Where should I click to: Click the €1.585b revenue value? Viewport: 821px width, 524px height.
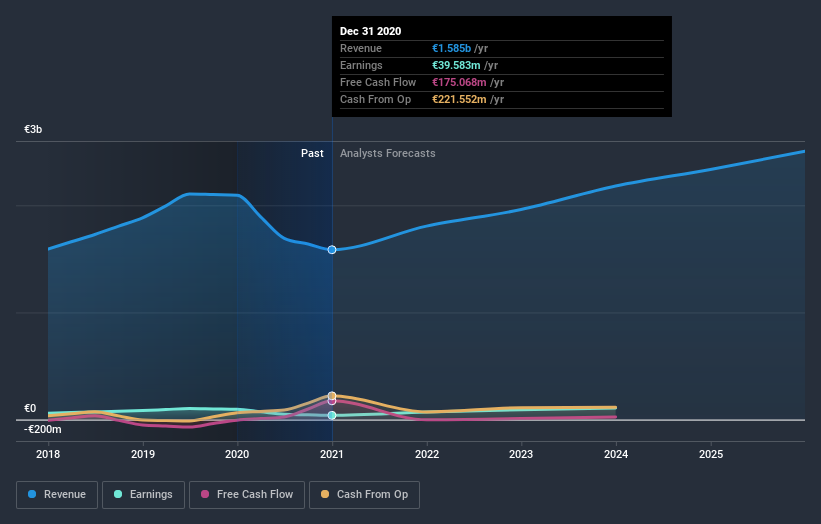point(451,48)
